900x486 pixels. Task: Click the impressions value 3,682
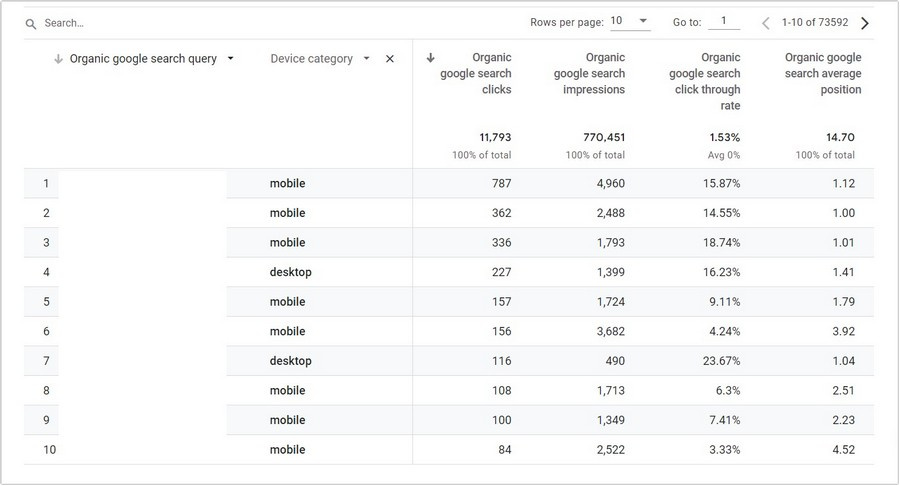point(611,331)
